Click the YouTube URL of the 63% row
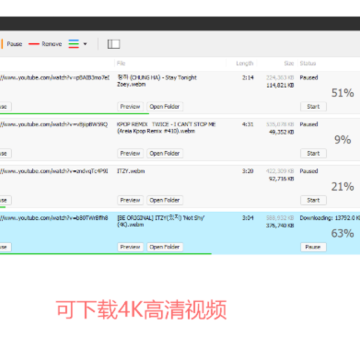 [x=54, y=218]
